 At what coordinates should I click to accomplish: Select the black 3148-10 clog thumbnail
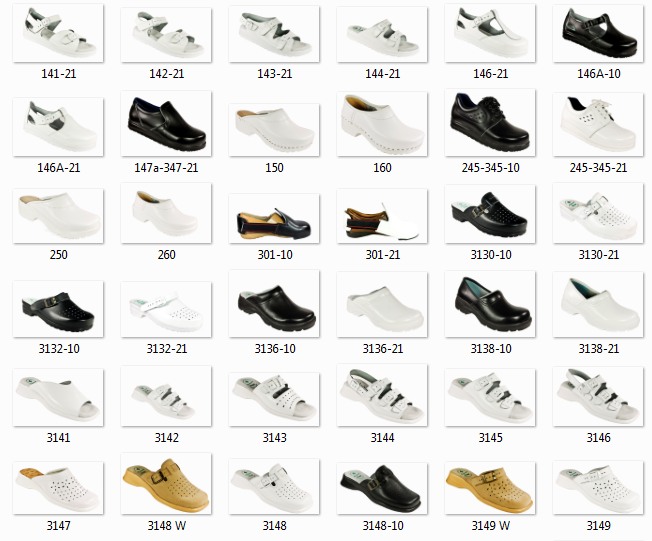tap(382, 488)
